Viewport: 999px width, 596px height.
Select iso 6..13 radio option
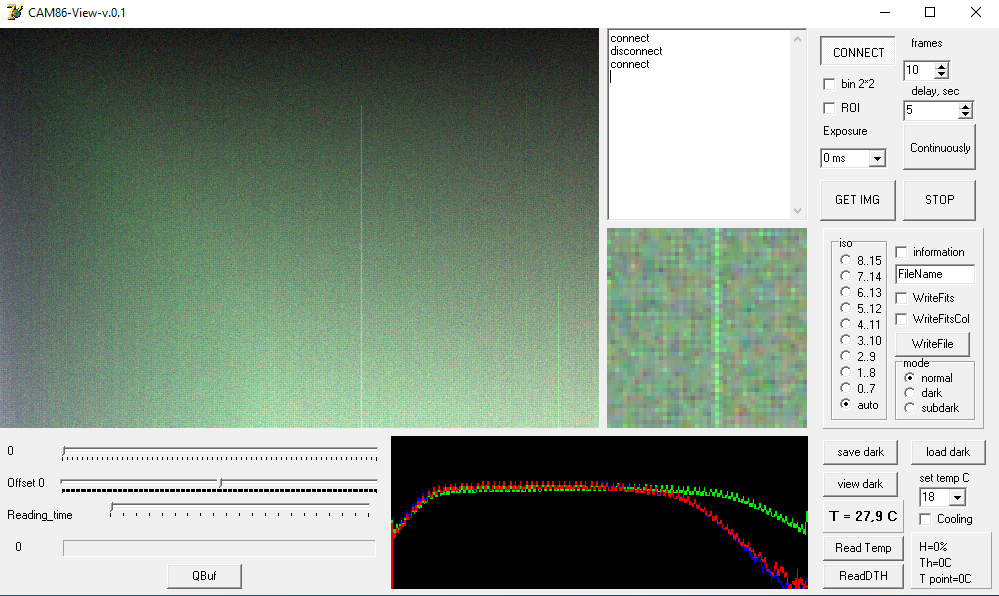pyautogui.click(x=845, y=292)
